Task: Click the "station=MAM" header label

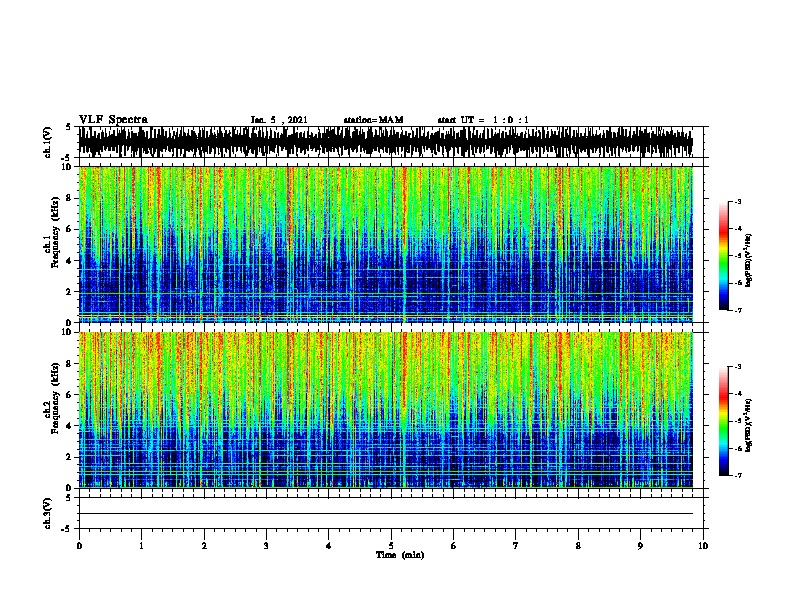Action: [x=373, y=120]
